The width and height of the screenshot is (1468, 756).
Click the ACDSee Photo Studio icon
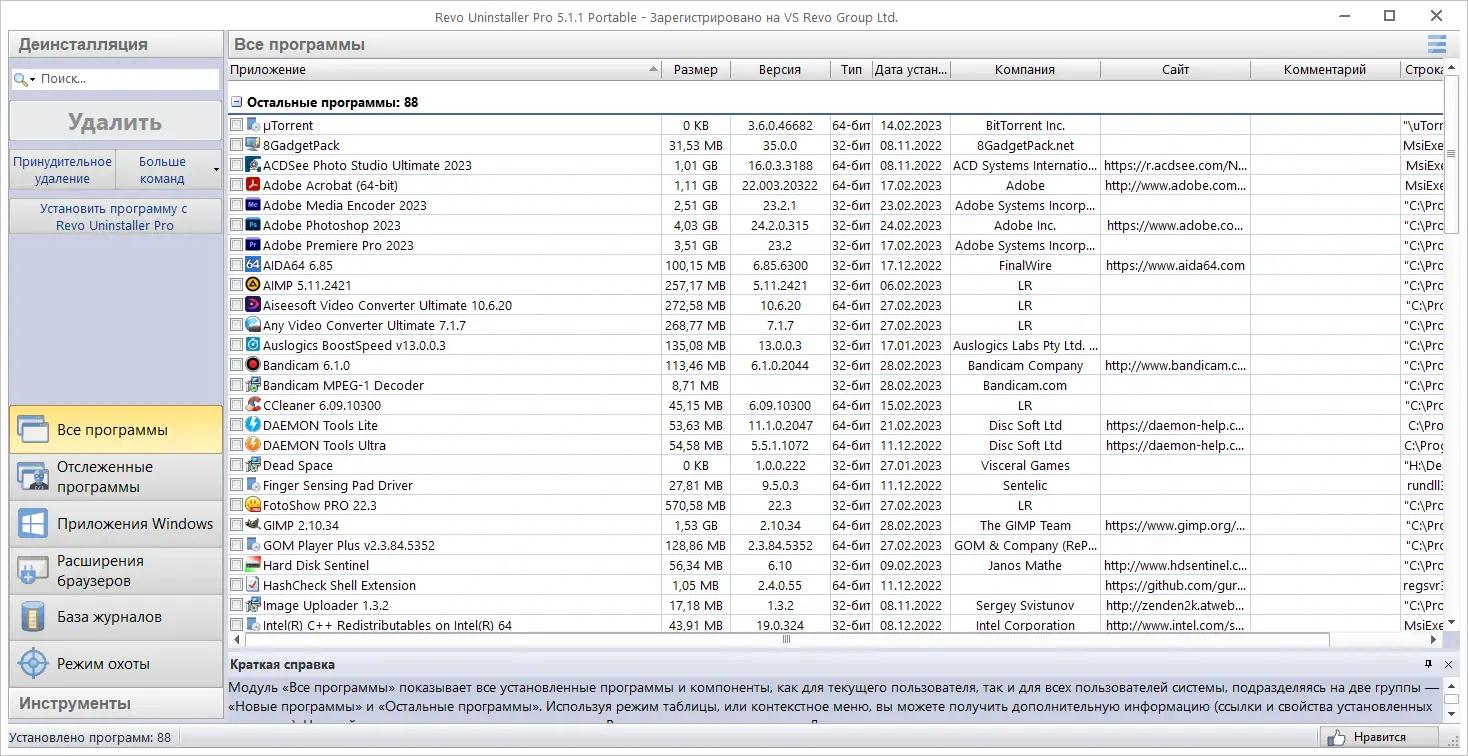[253, 165]
